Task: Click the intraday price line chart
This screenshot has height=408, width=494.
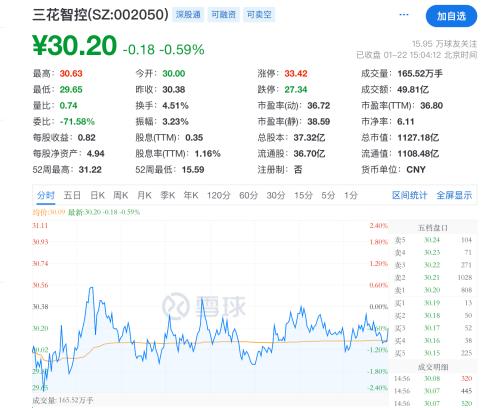Action: click(x=210, y=307)
